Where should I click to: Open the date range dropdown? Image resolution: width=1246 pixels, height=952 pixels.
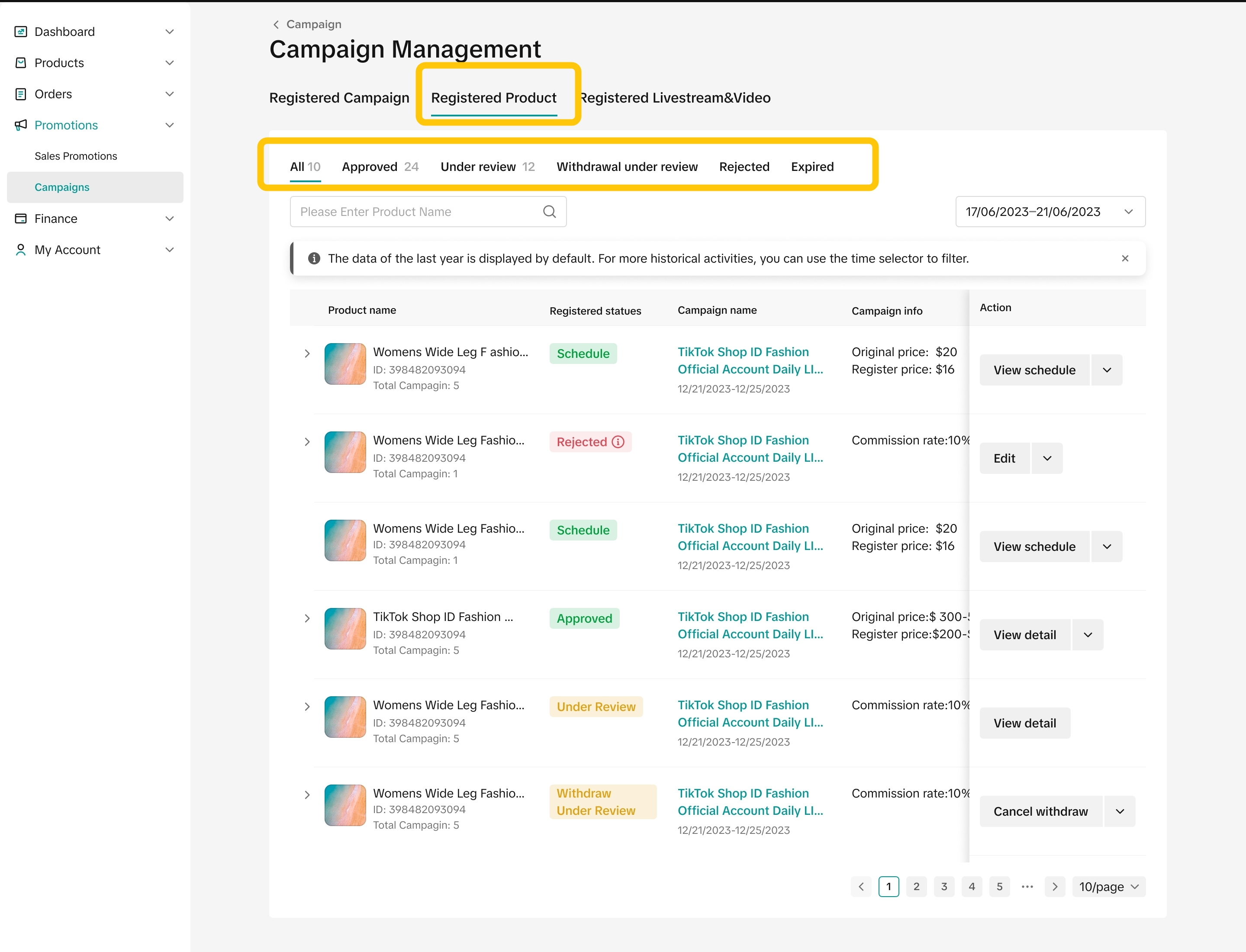(1050, 212)
